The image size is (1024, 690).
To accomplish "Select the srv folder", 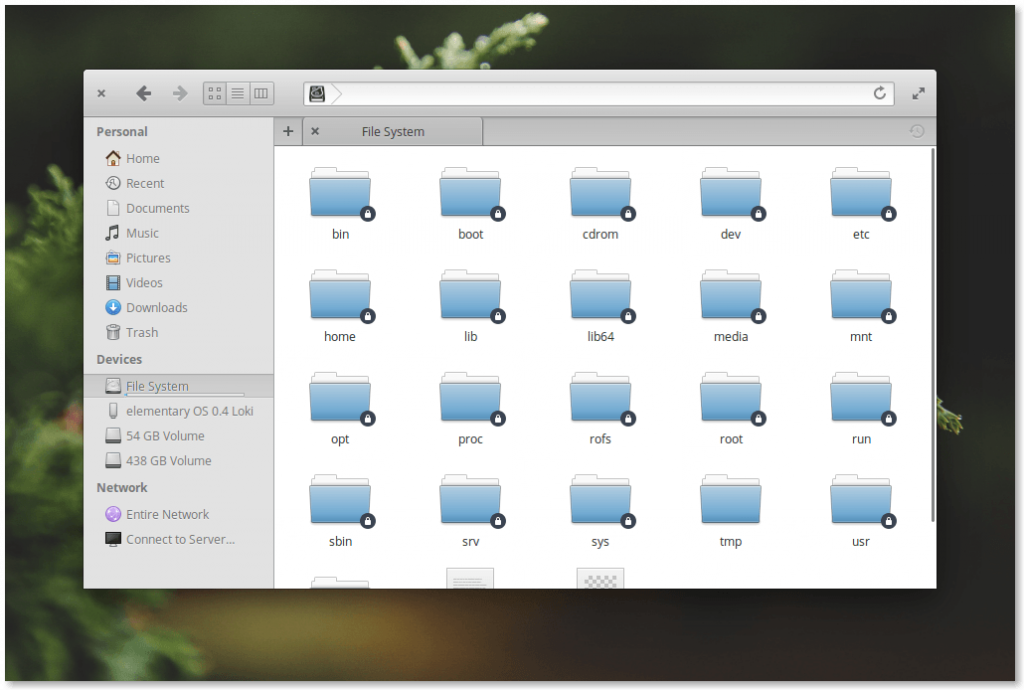I will [x=470, y=511].
